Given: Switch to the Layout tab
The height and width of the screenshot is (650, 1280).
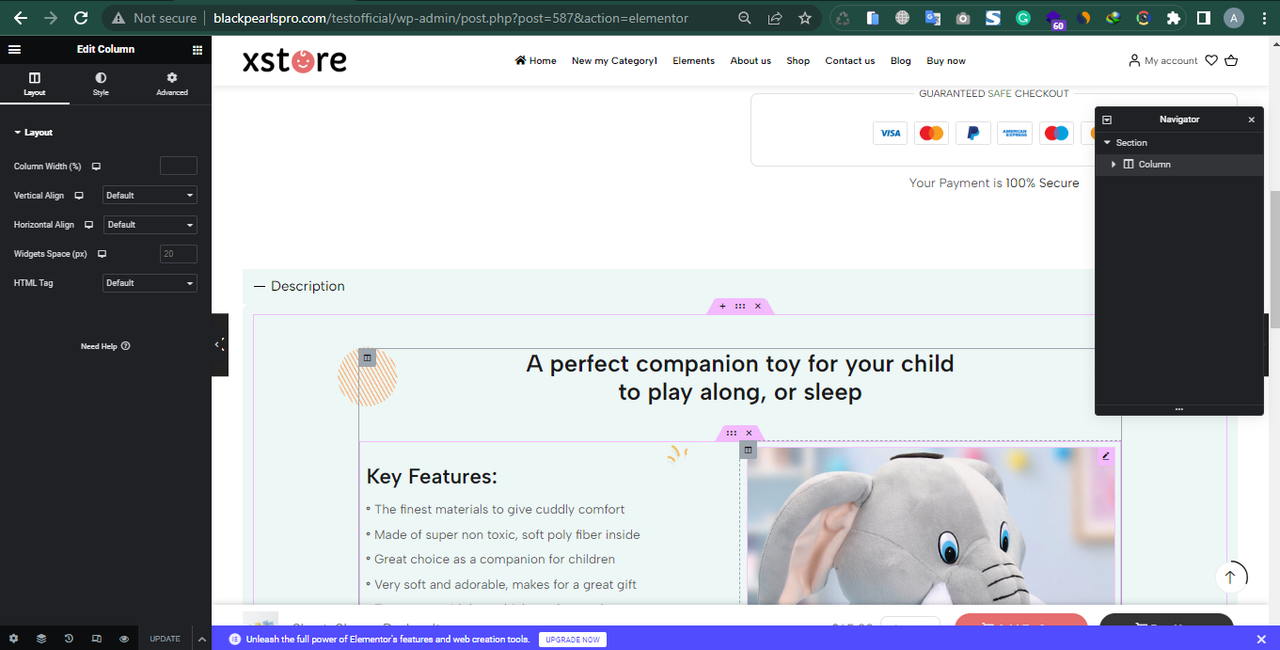Looking at the screenshot, I should click(x=35, y=84).
